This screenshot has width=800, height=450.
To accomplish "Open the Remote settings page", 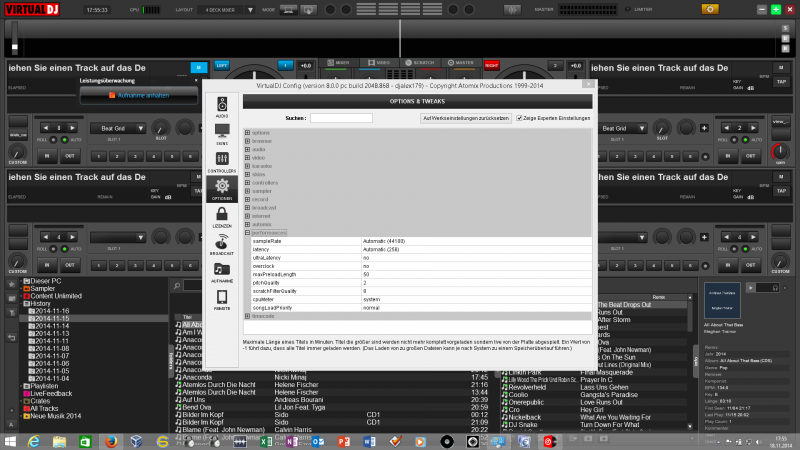I will point(222,299).
